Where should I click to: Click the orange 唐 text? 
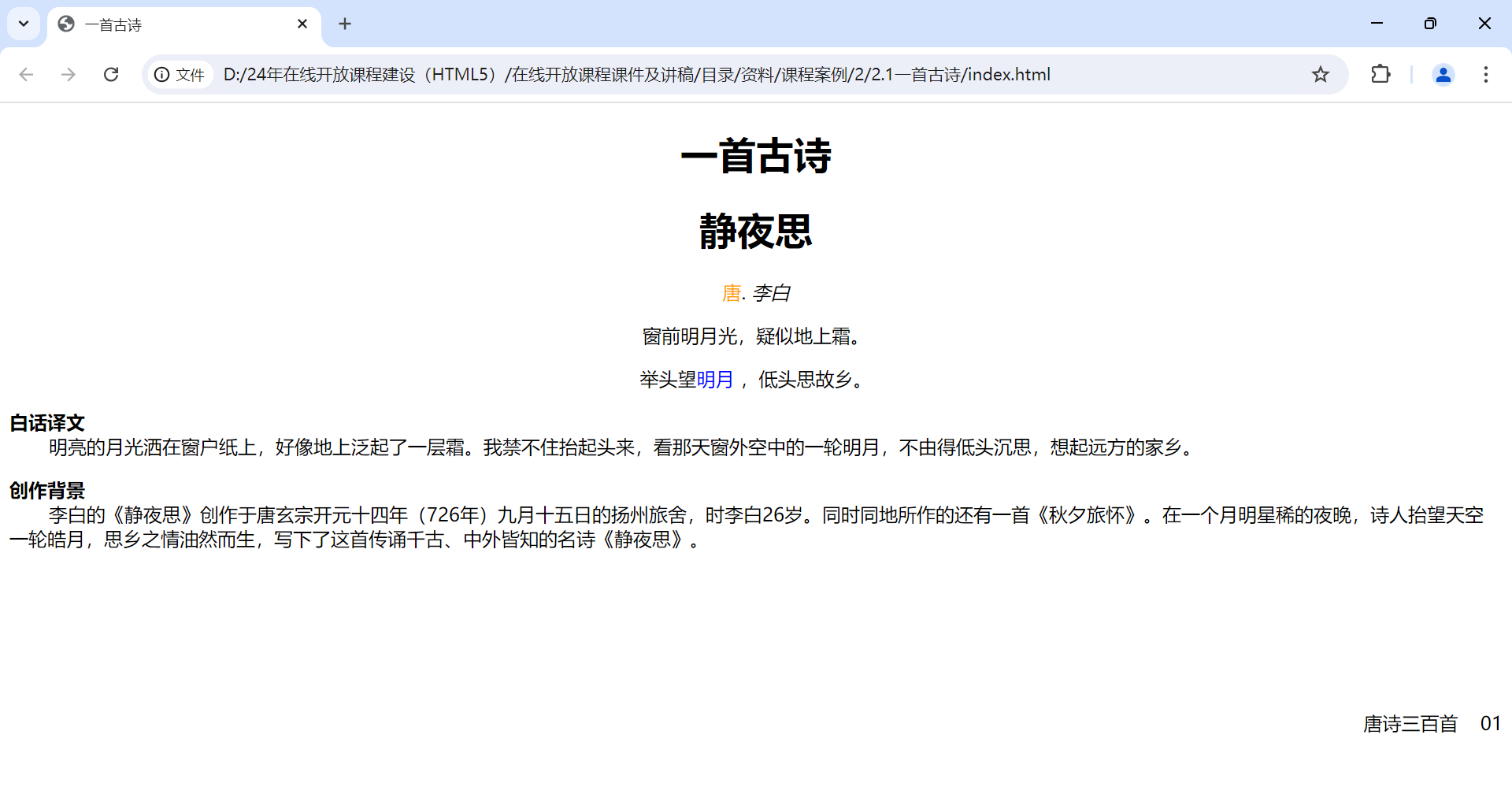[732, 293]
